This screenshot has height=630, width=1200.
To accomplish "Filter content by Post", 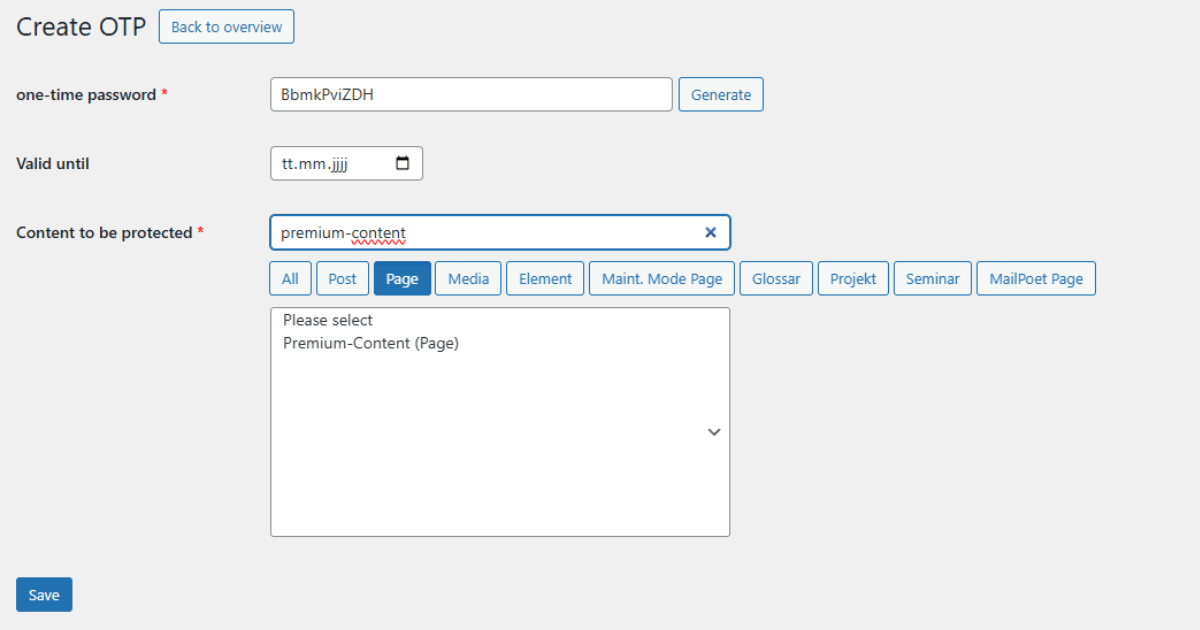I will click(342, 279).
